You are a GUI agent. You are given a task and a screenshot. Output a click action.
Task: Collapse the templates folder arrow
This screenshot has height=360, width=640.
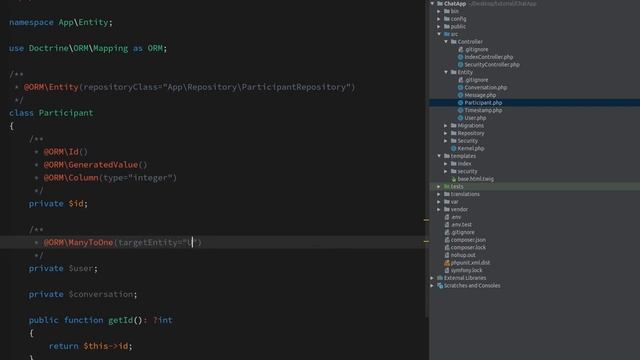click(439, 156)
